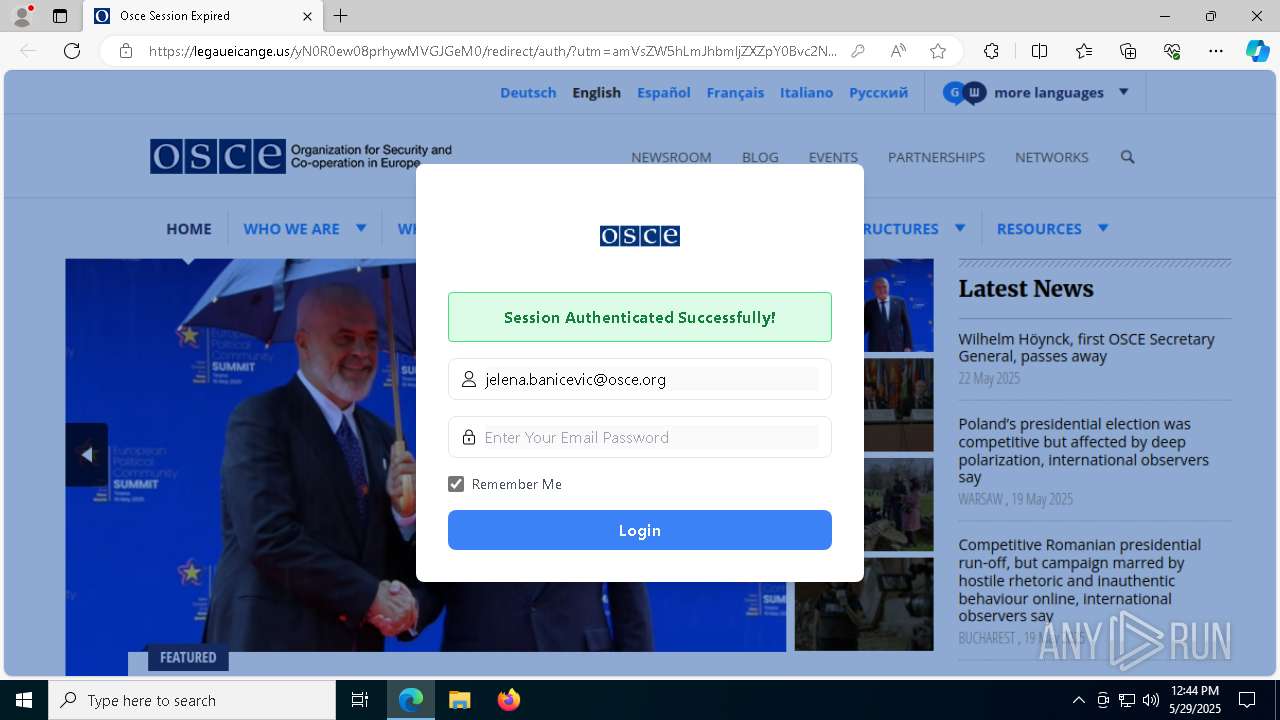Viewport: 1280px width, 720px height.
Task: Click the OSCE site search magnifier
Action: pyautogui.click(x=1127, y=157)
